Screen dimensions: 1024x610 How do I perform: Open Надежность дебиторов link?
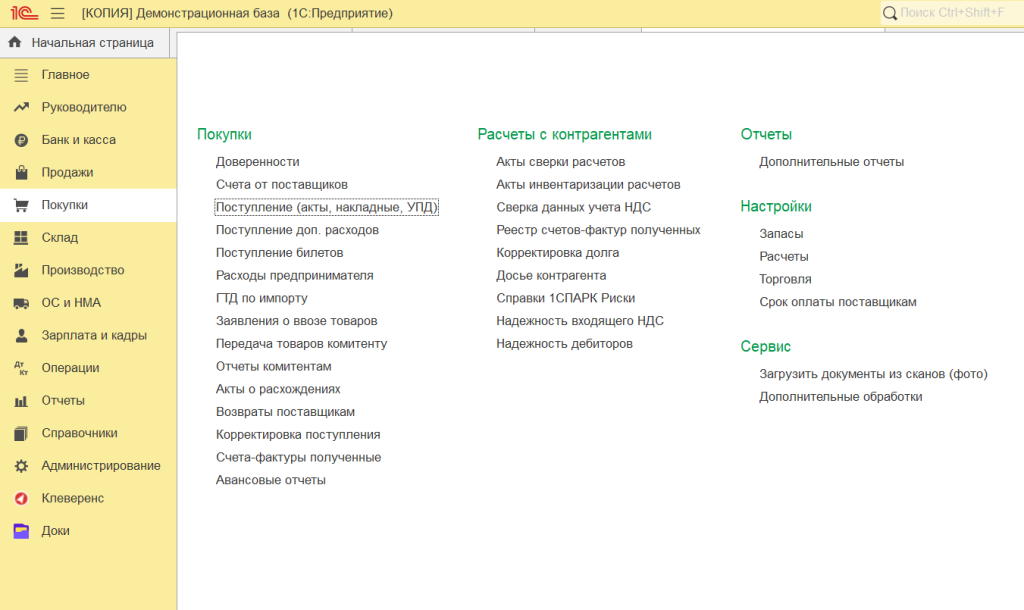point(564,344)
